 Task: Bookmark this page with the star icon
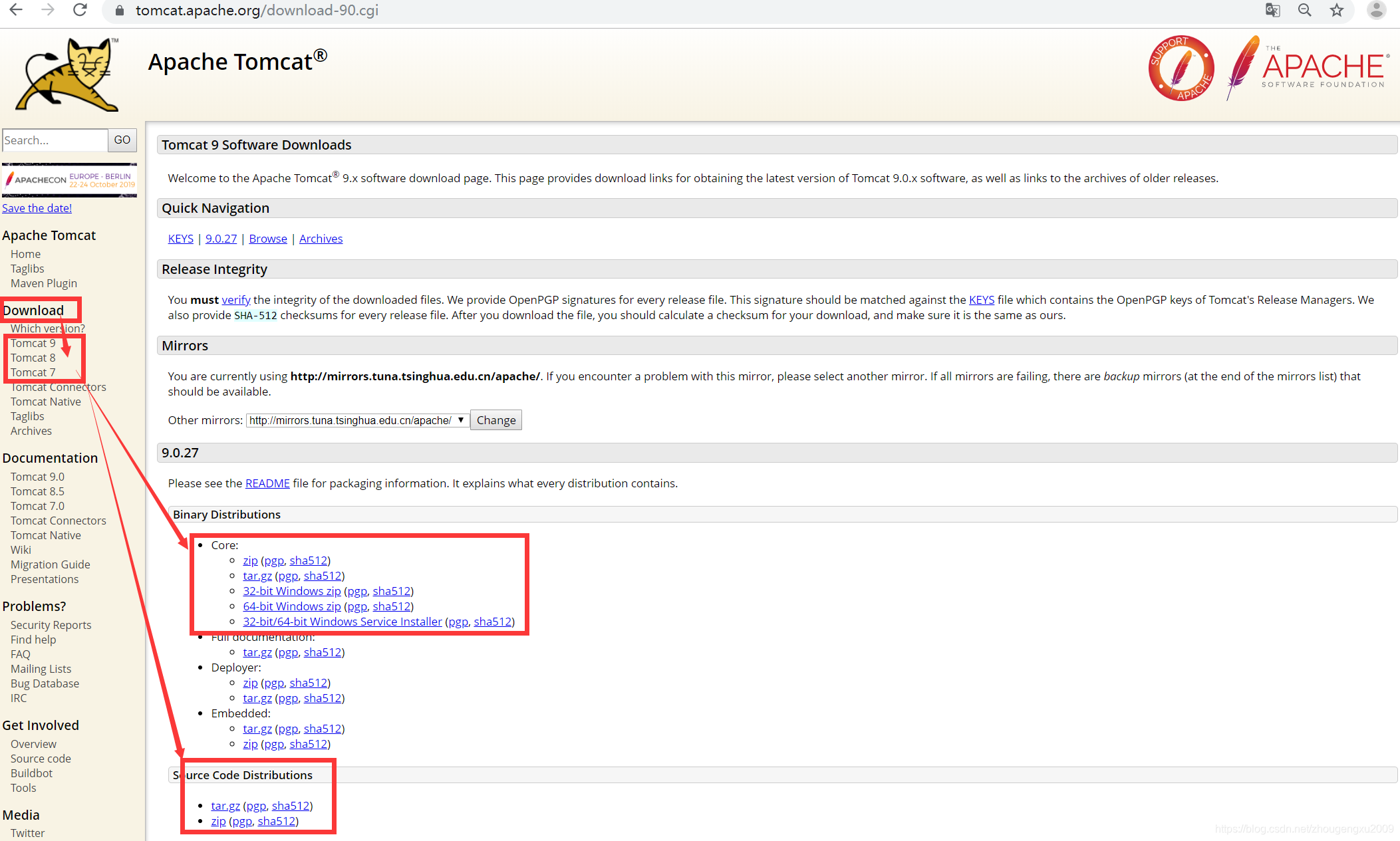1337,10
